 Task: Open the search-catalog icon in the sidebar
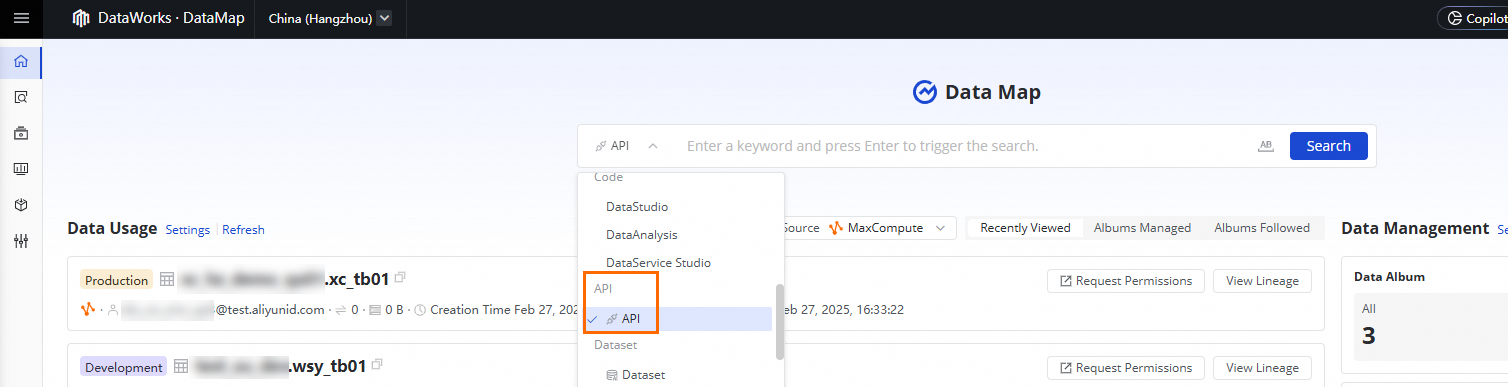(x=21, y=97)
